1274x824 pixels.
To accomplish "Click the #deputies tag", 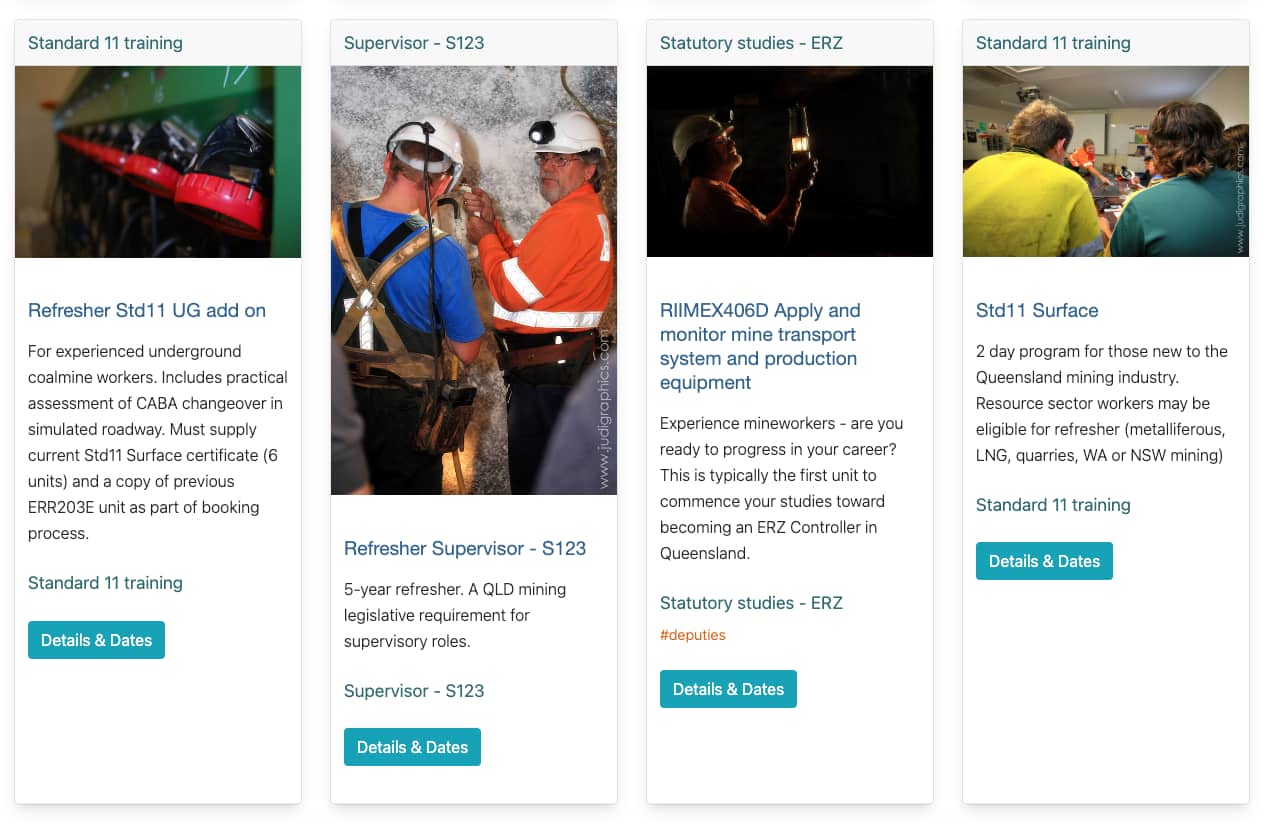I will 693,635.
